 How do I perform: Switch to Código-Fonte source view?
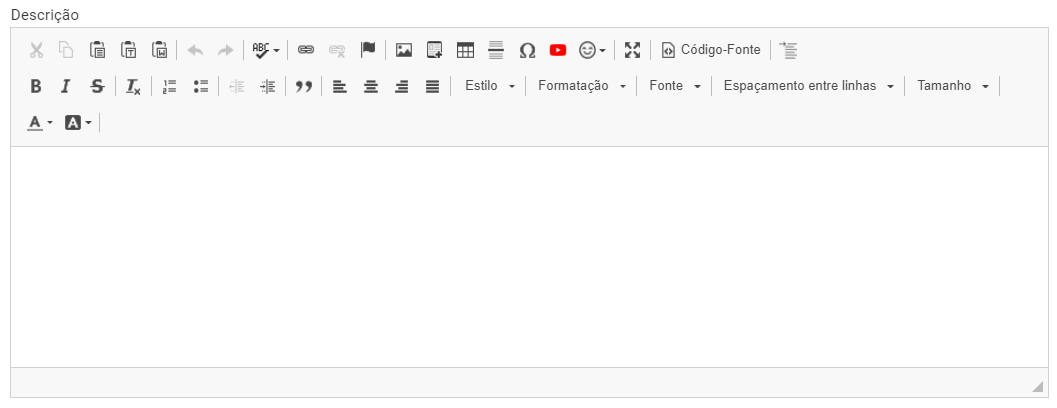pos(711,50)
